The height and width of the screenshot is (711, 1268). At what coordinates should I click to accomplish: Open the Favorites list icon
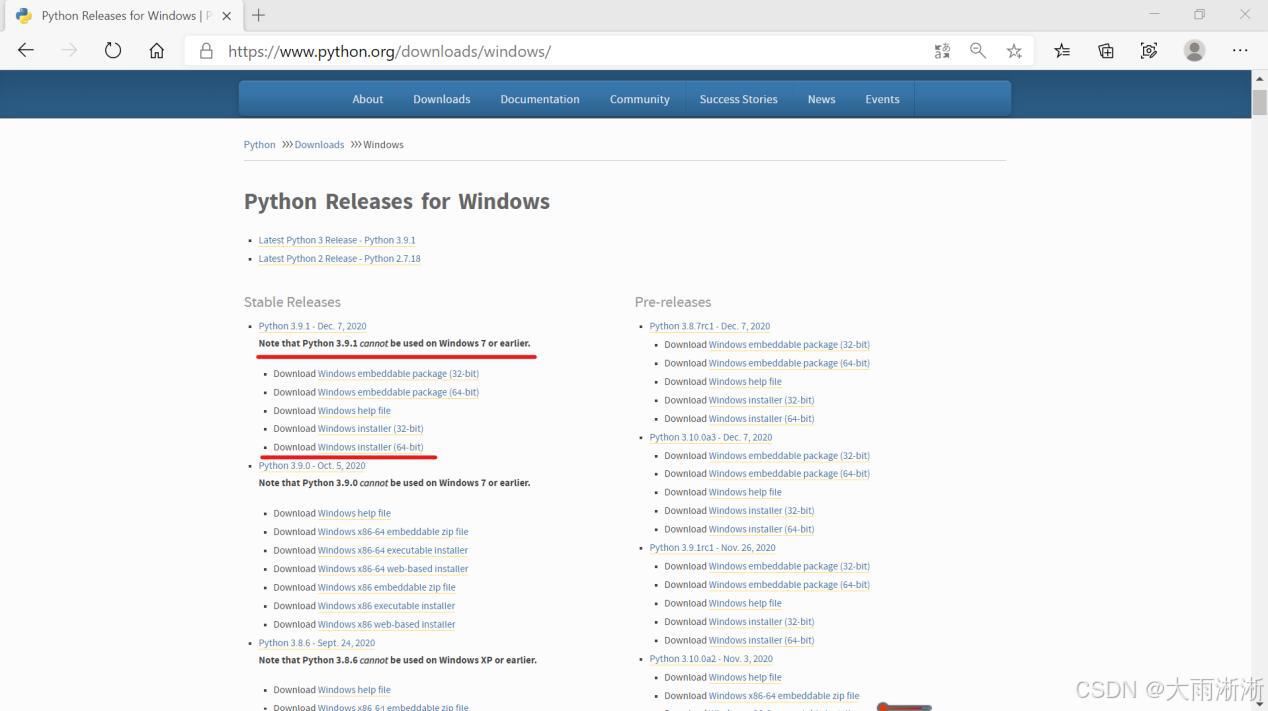point(1062,51)
